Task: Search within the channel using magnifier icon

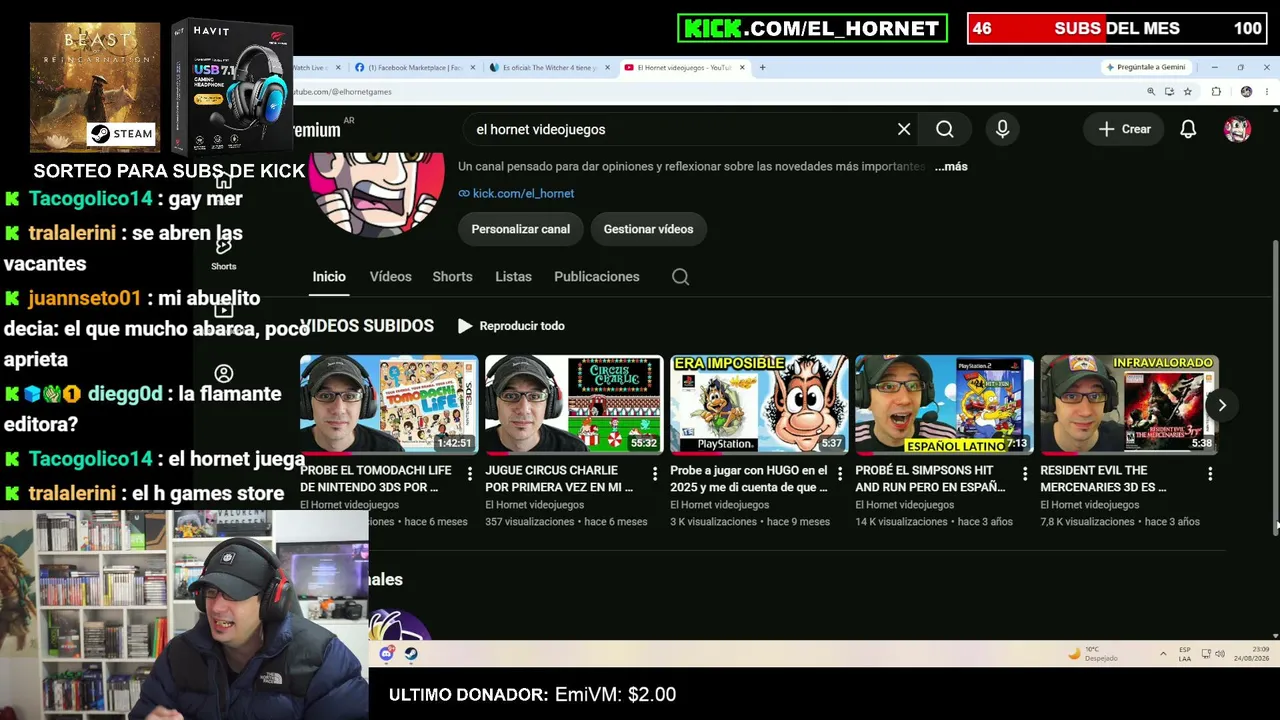Action: pyautogui.click(x=680, y=277)
